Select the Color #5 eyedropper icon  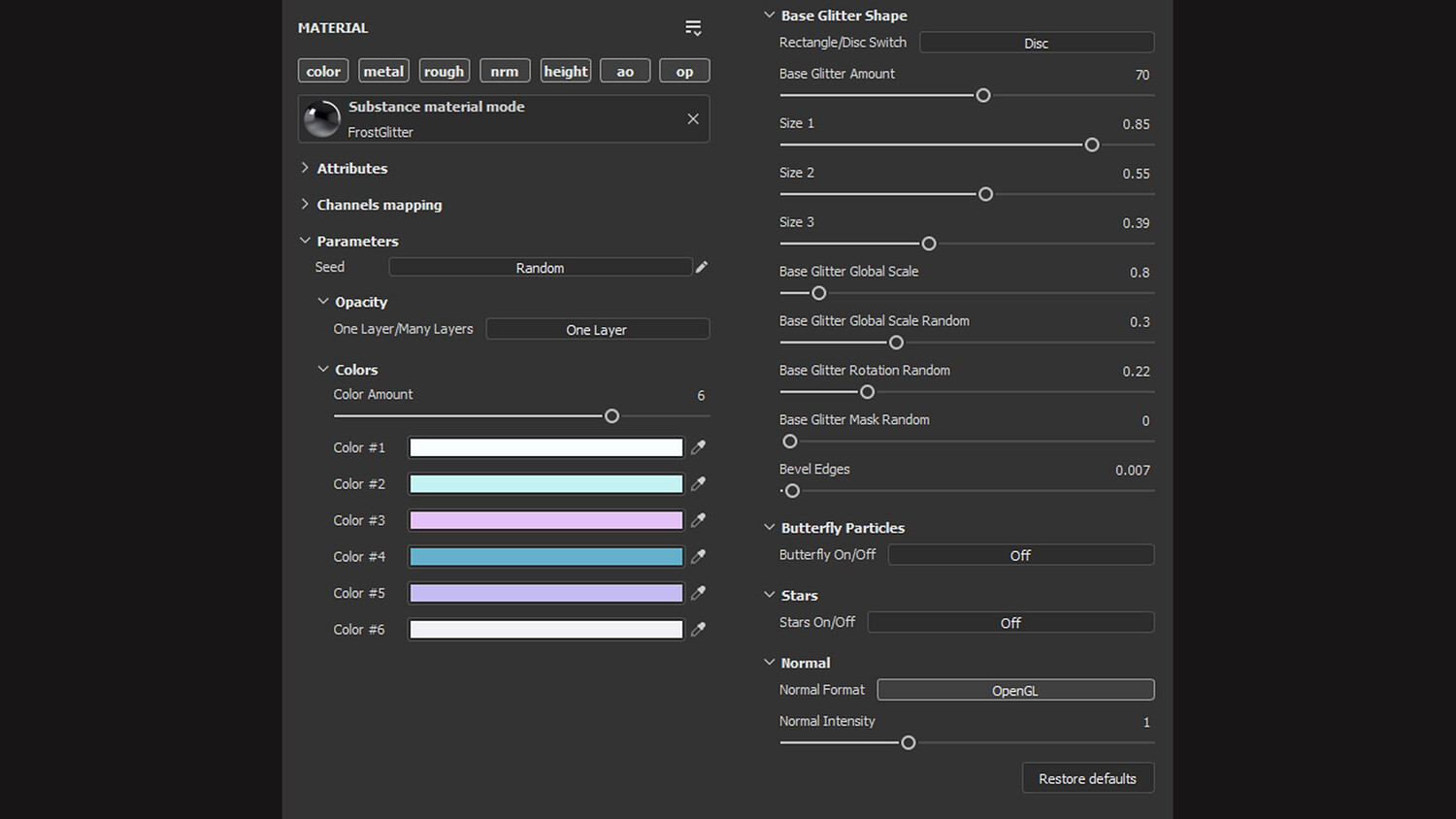click(698, 593)
